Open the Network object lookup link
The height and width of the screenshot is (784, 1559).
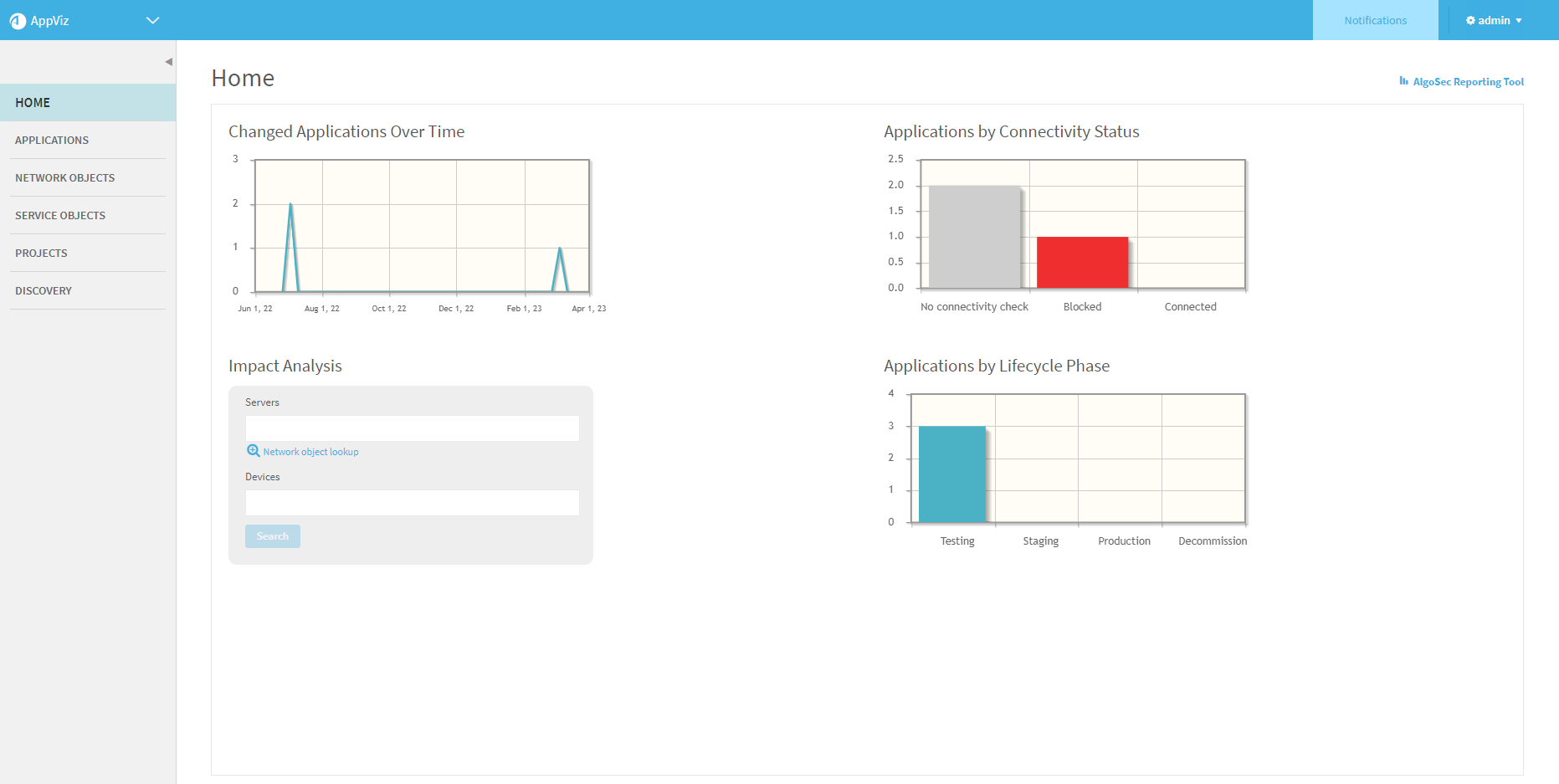tap(310, 452)
